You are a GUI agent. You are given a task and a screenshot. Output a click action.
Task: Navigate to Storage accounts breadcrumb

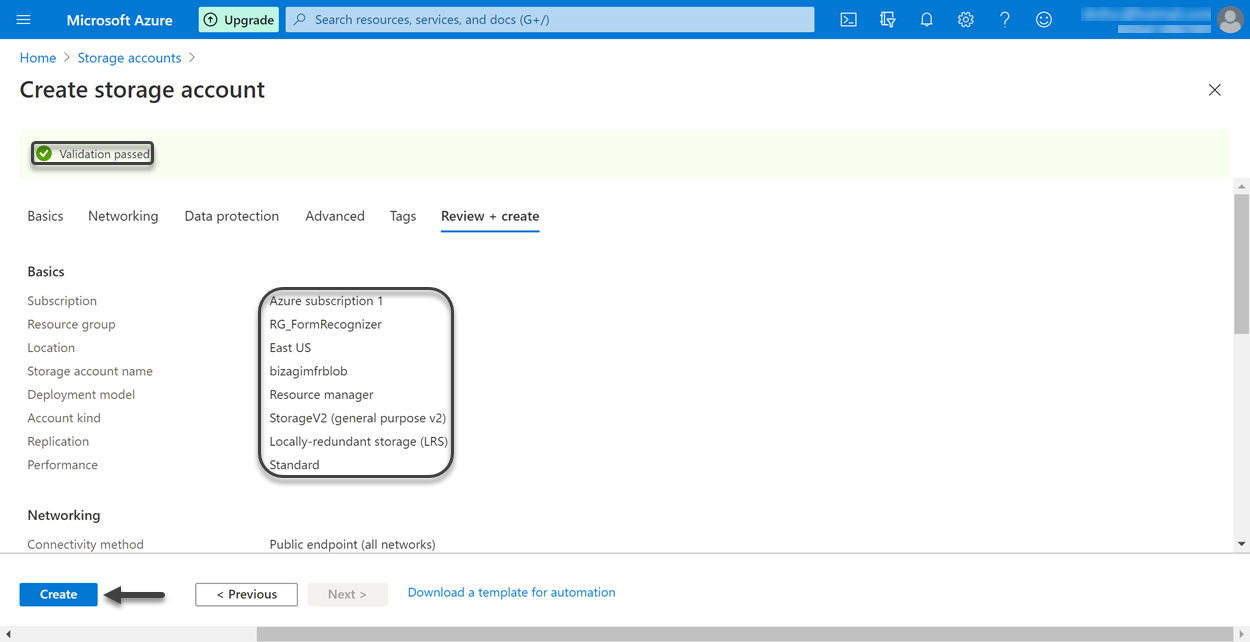[129, 58]
